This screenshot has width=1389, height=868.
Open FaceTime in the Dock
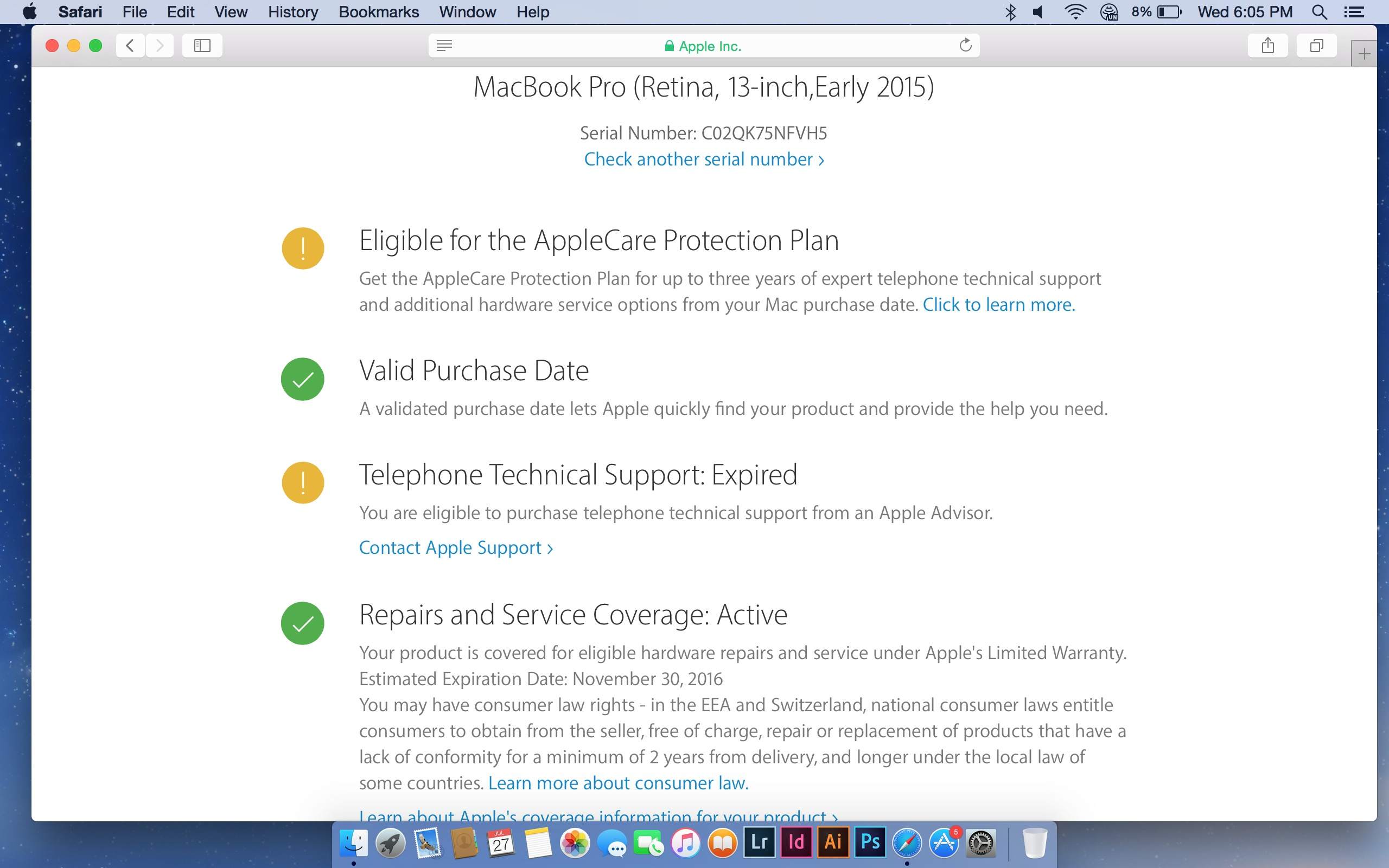(648, 843)
